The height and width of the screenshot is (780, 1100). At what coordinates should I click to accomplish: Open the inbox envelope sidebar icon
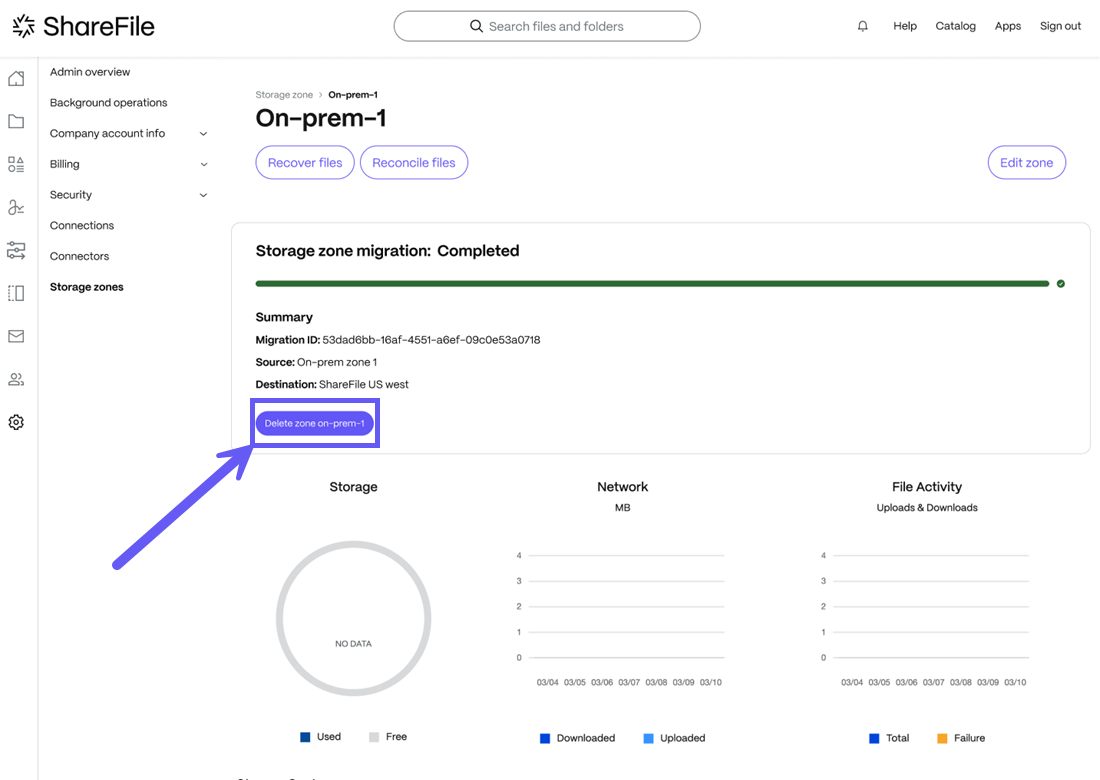click(16, 336)
